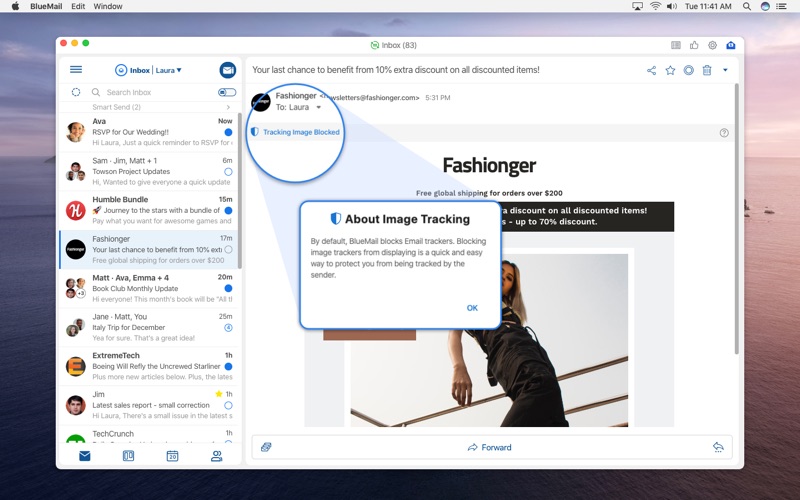Click the blue unified inbox icon in the title bar
The width and height of the screenshot is (800, 500).
click(x=731, y=45)
